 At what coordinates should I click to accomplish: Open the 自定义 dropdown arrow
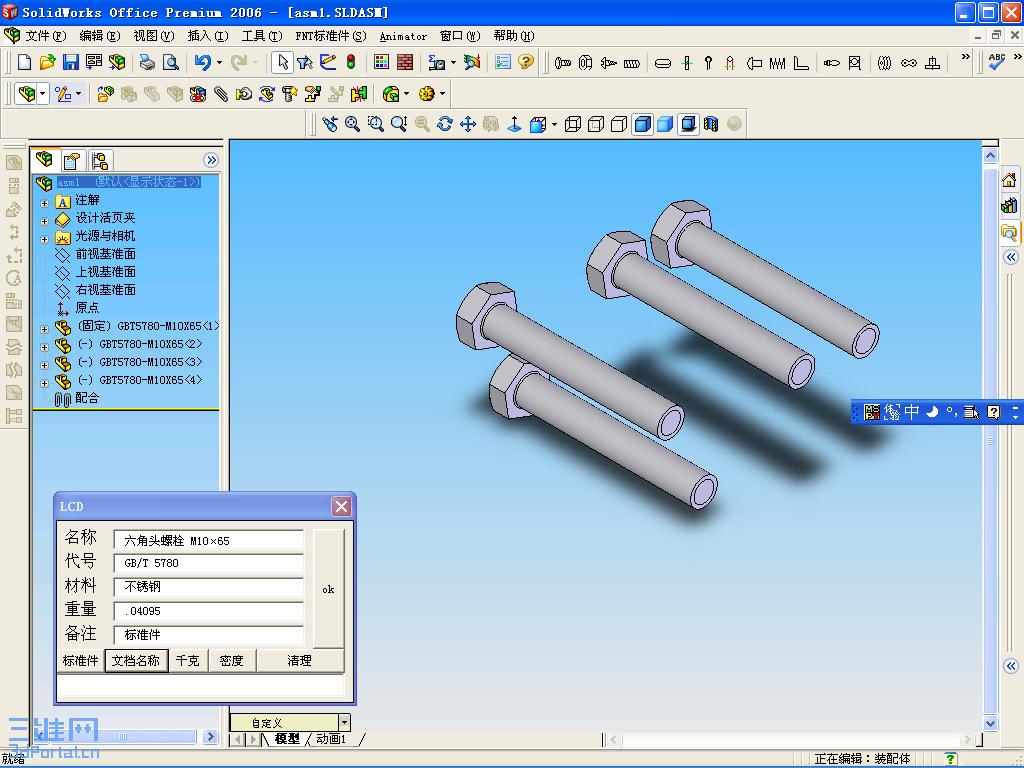point(344,722)
